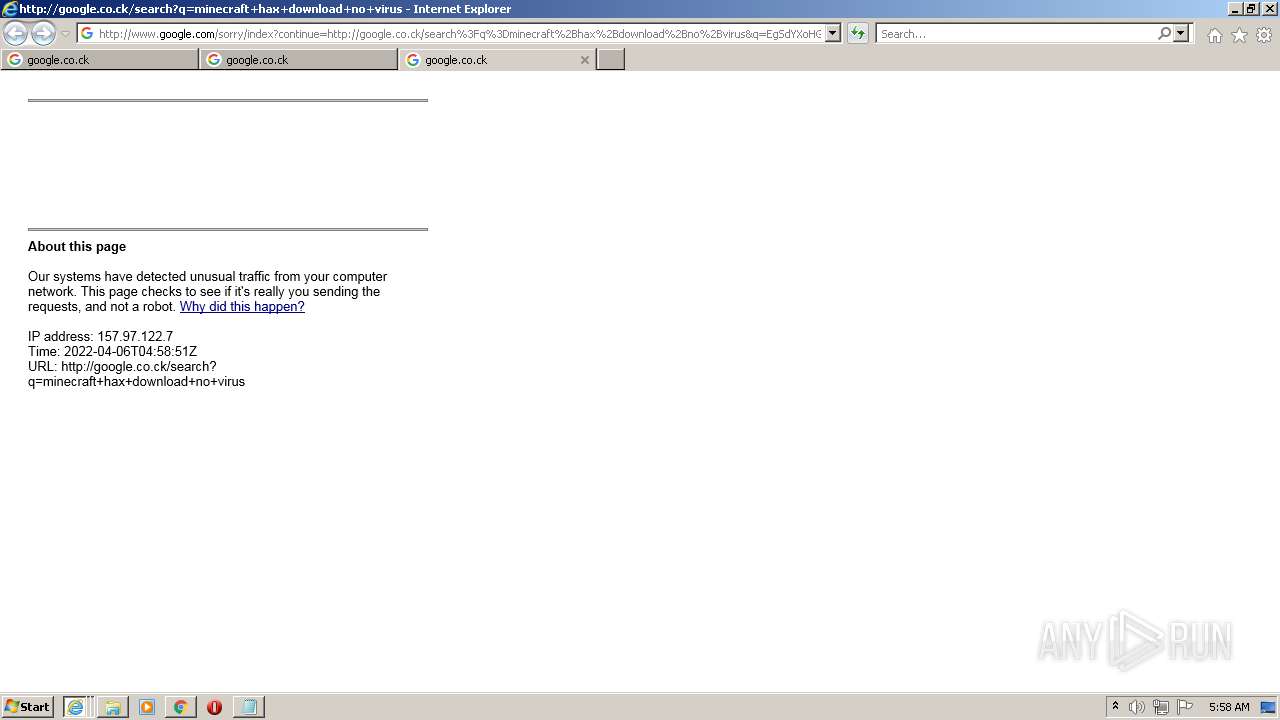Viewport: 1280px width, 720px height.
Task: Click Internet Explorer taskbar icon
Action: click(x=75, y=707)
